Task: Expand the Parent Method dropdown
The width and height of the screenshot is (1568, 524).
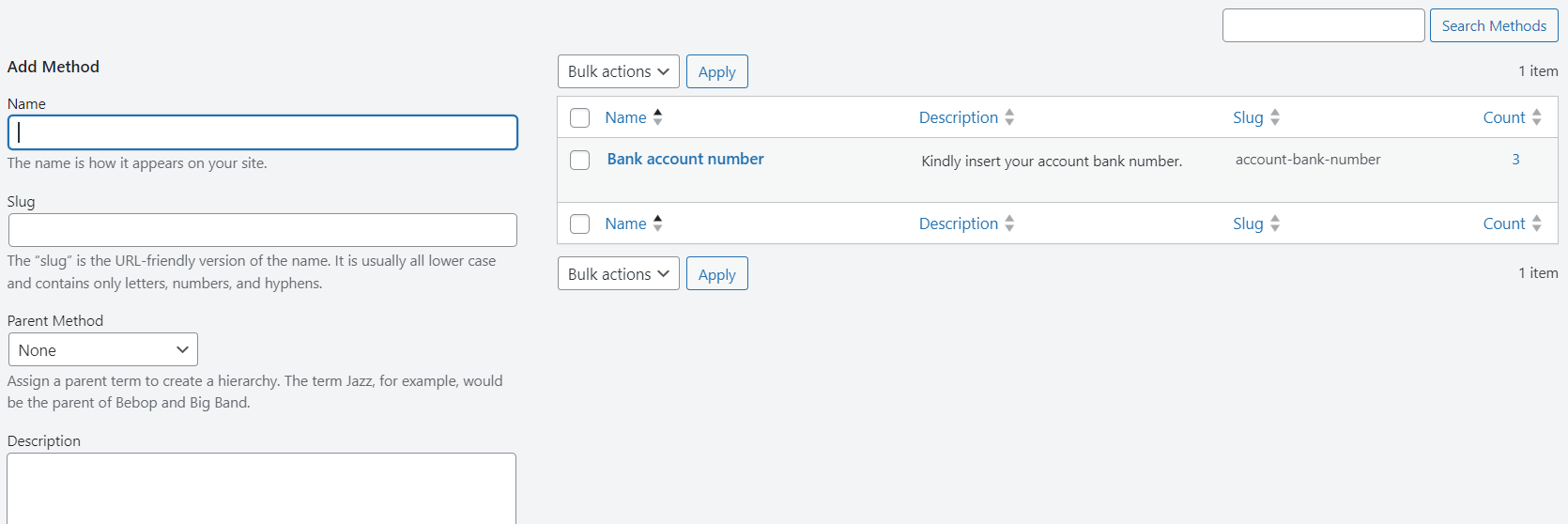Action: click(x=103, y=349)
